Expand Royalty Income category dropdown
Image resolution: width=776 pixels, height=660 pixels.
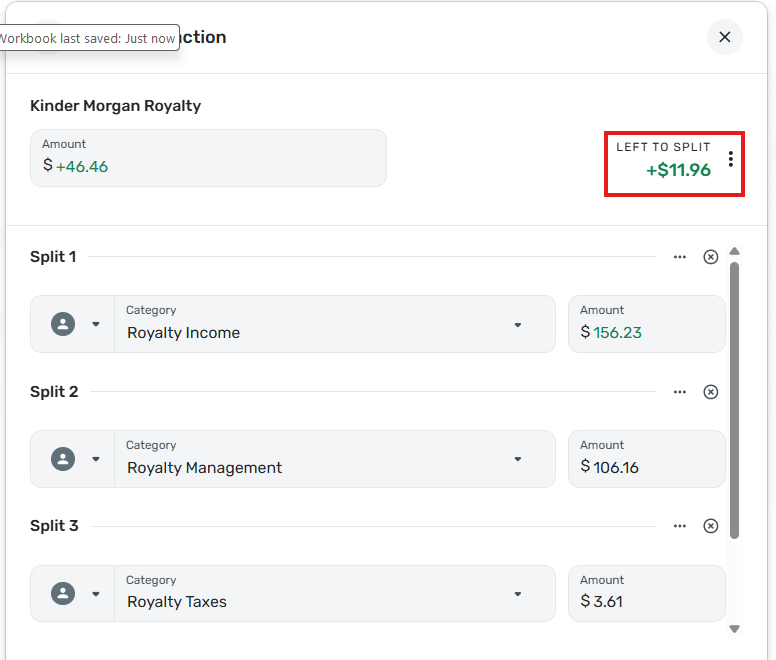pos(518,325)
